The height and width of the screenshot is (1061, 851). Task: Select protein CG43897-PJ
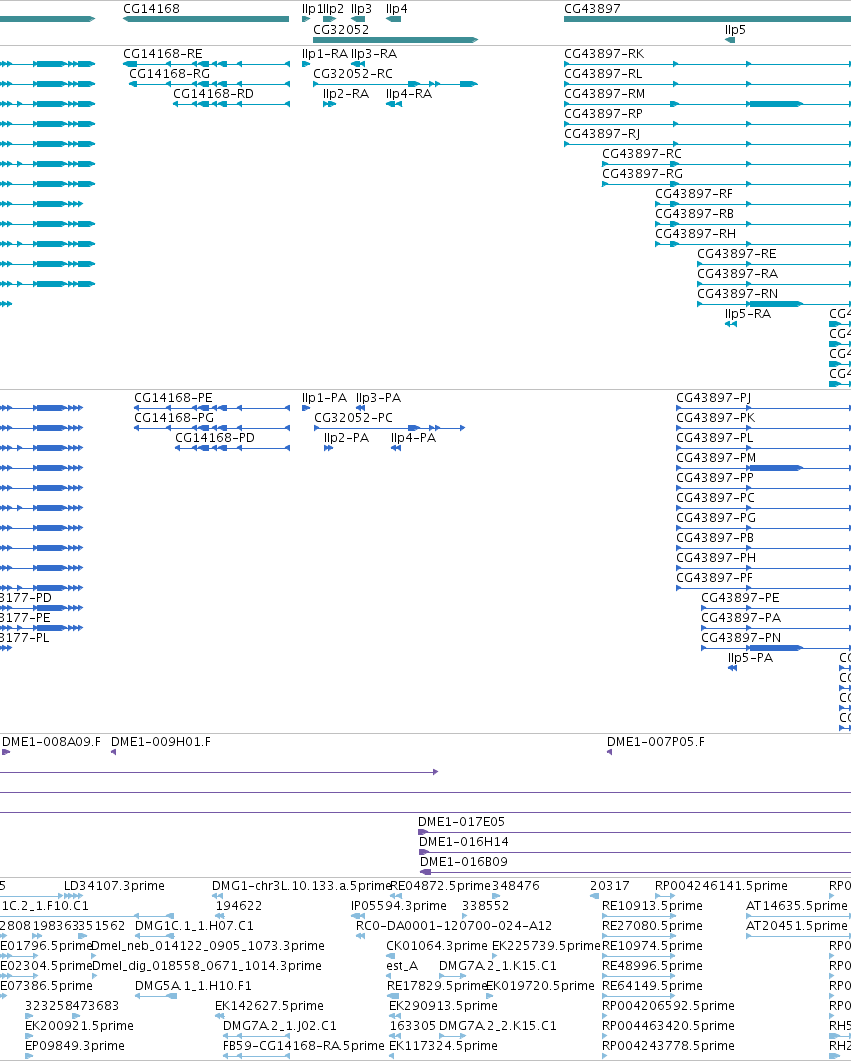coord(714,398)
